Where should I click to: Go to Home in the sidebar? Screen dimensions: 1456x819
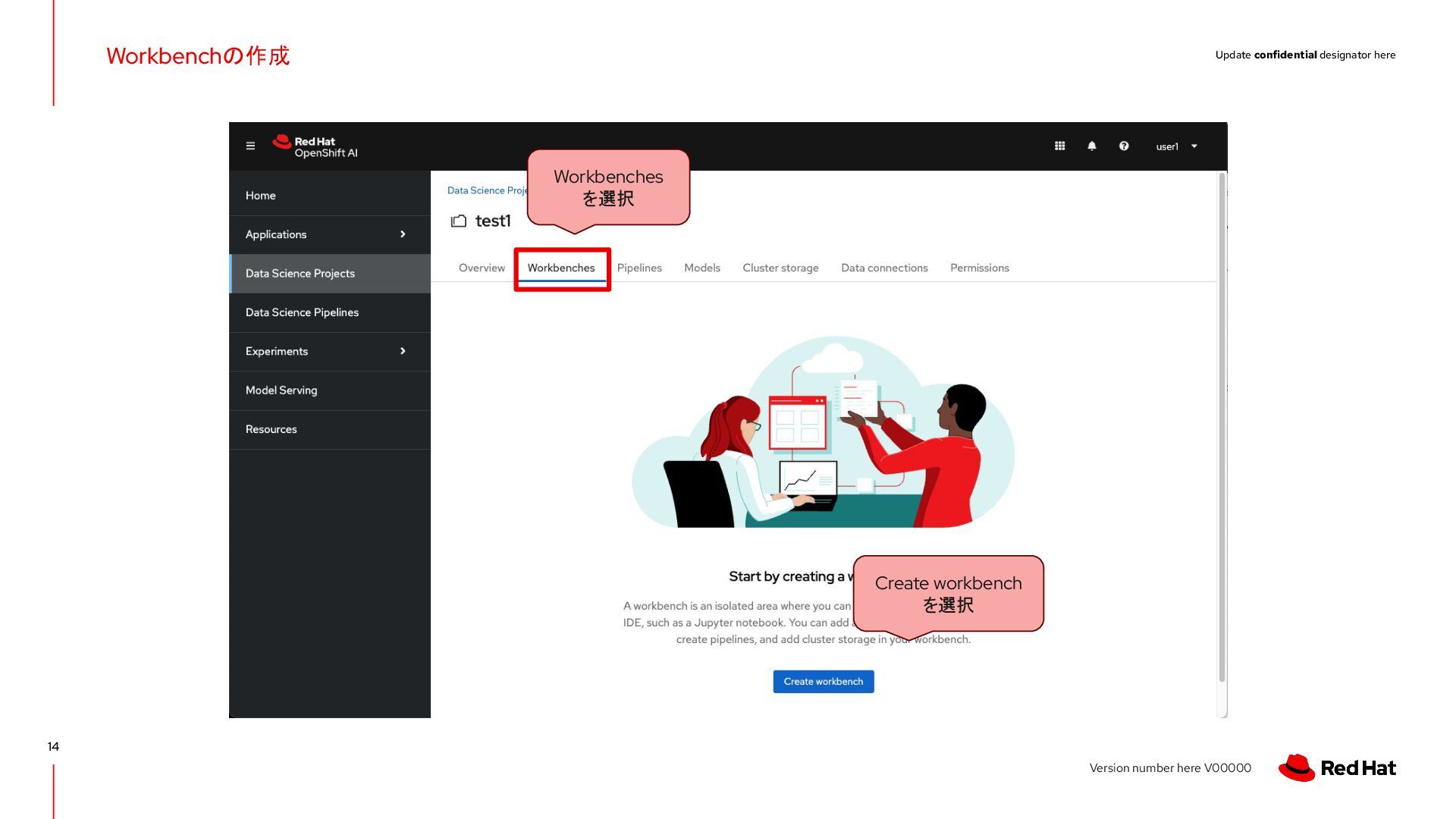(x=330, y=196)
